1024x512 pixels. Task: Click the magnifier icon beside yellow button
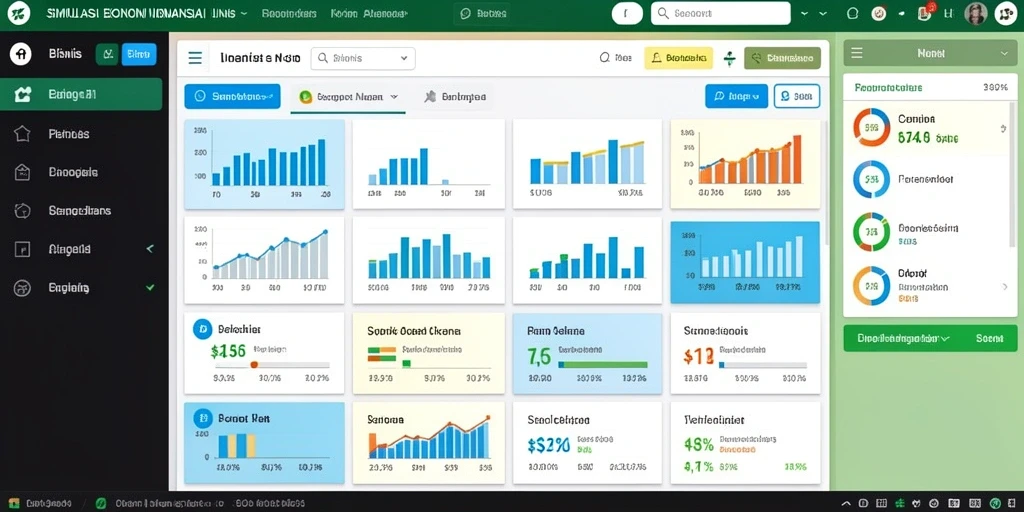605,58
